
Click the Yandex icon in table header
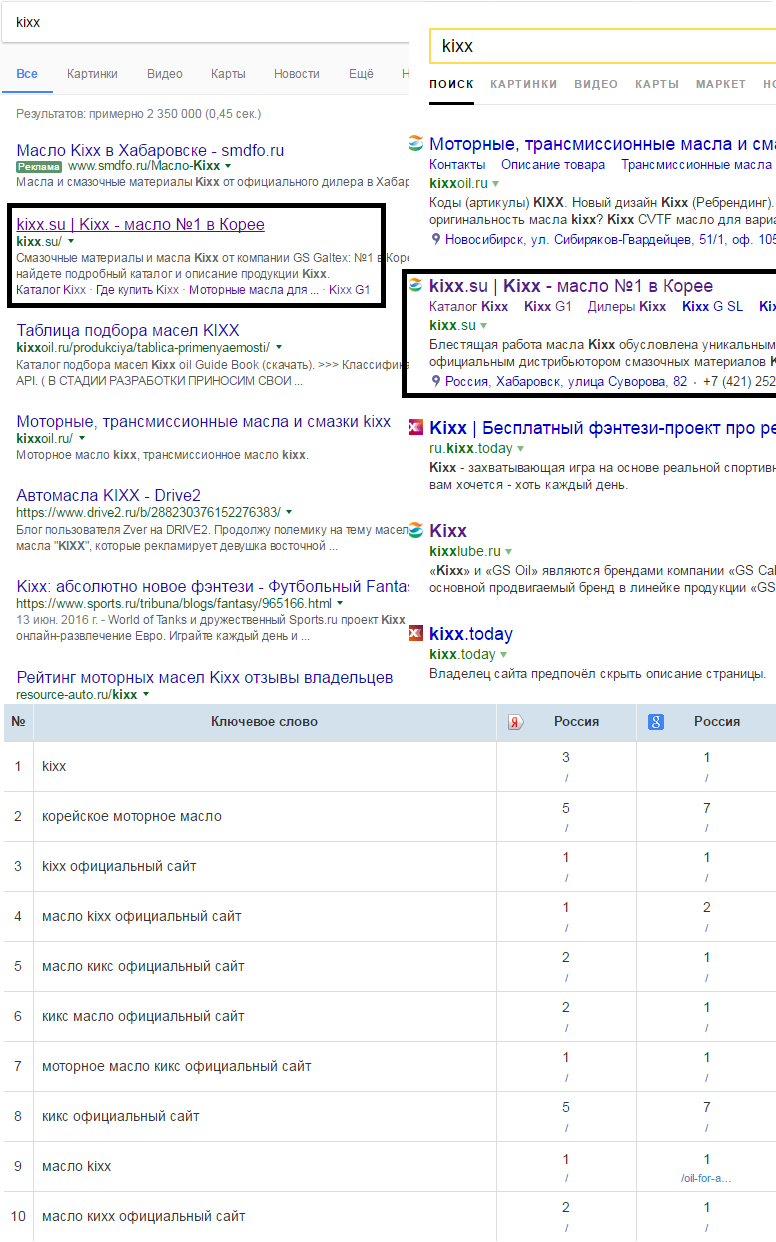[516, 722]
